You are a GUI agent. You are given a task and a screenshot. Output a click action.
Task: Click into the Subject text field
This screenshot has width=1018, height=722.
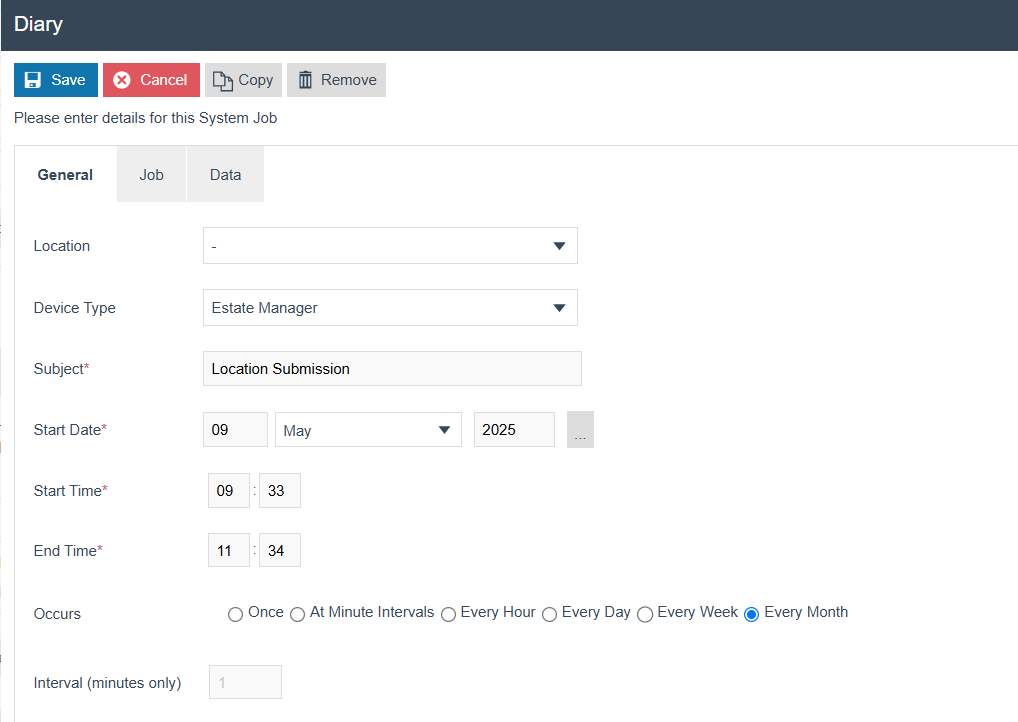392,369
